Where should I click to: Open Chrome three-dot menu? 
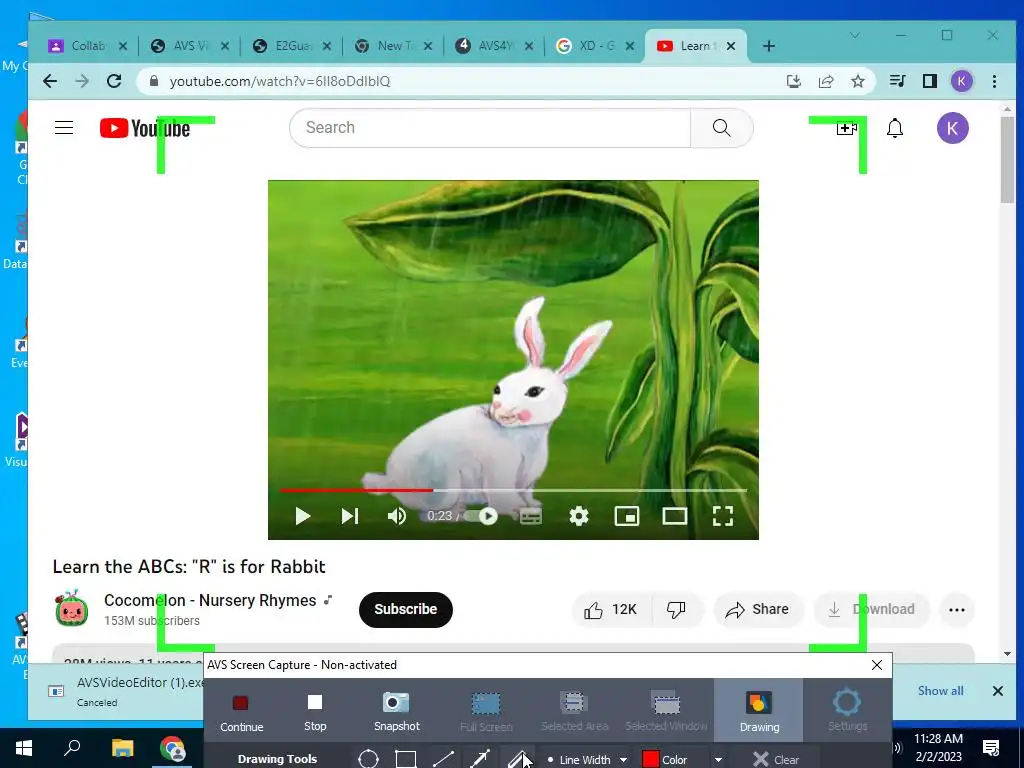[994, 81]
